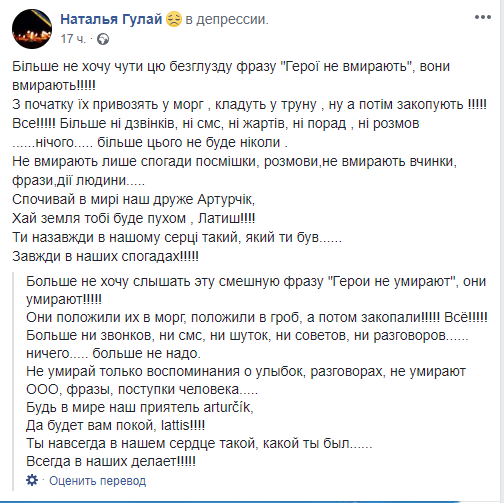Click the translated 'Будь в мире наш приятель' line
Viewport: 504px width, 503px height.
point(140,407)
